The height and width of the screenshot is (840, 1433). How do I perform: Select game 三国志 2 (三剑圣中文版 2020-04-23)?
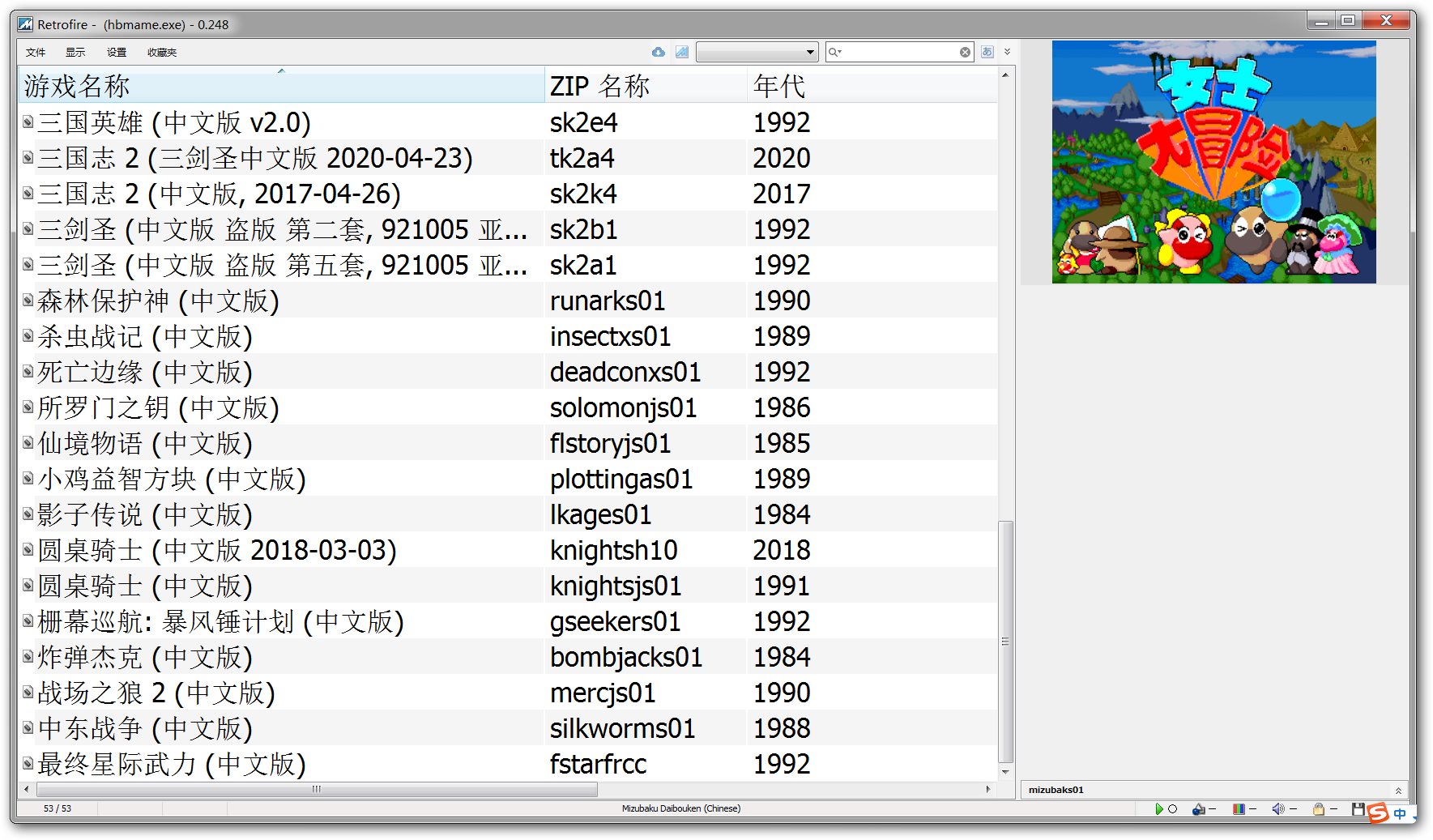(x=254, y=158)
